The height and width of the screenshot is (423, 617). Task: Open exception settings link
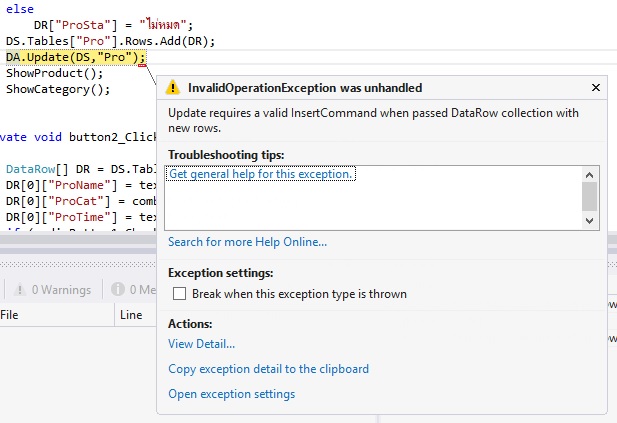click(x=231, y=394)
